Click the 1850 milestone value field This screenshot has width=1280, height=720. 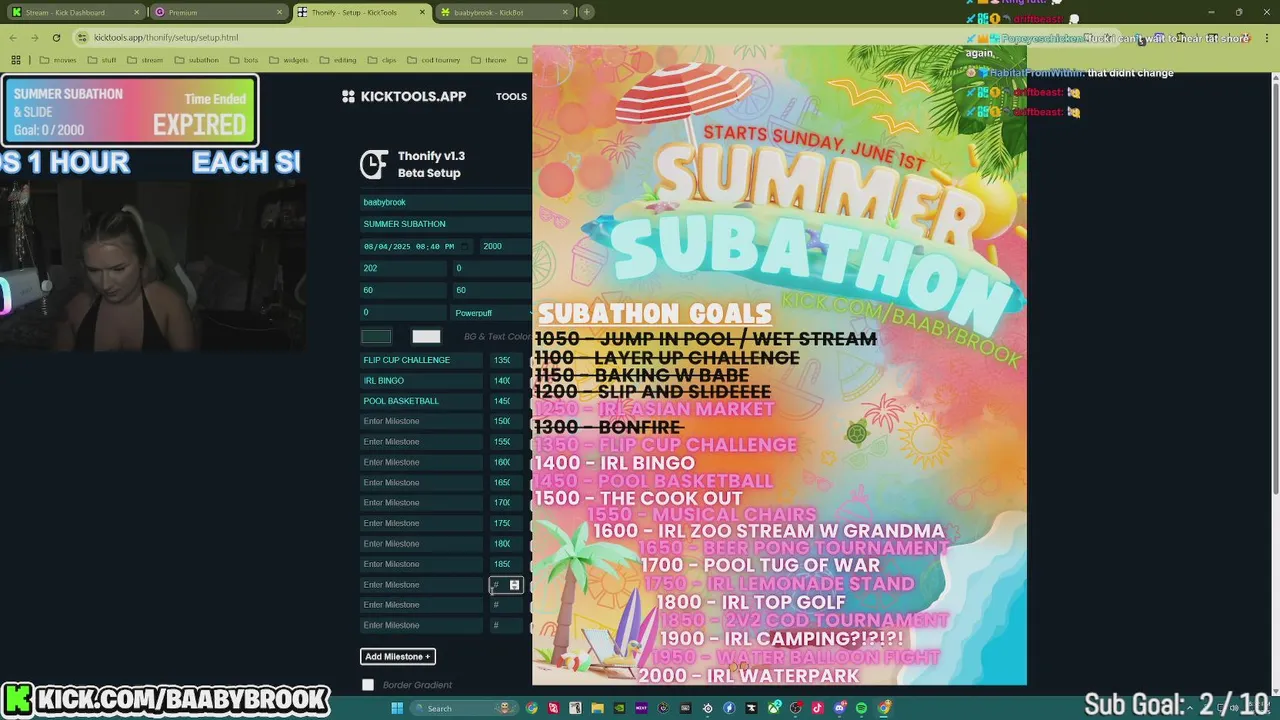pyautogui.click(x=507, y=564)
